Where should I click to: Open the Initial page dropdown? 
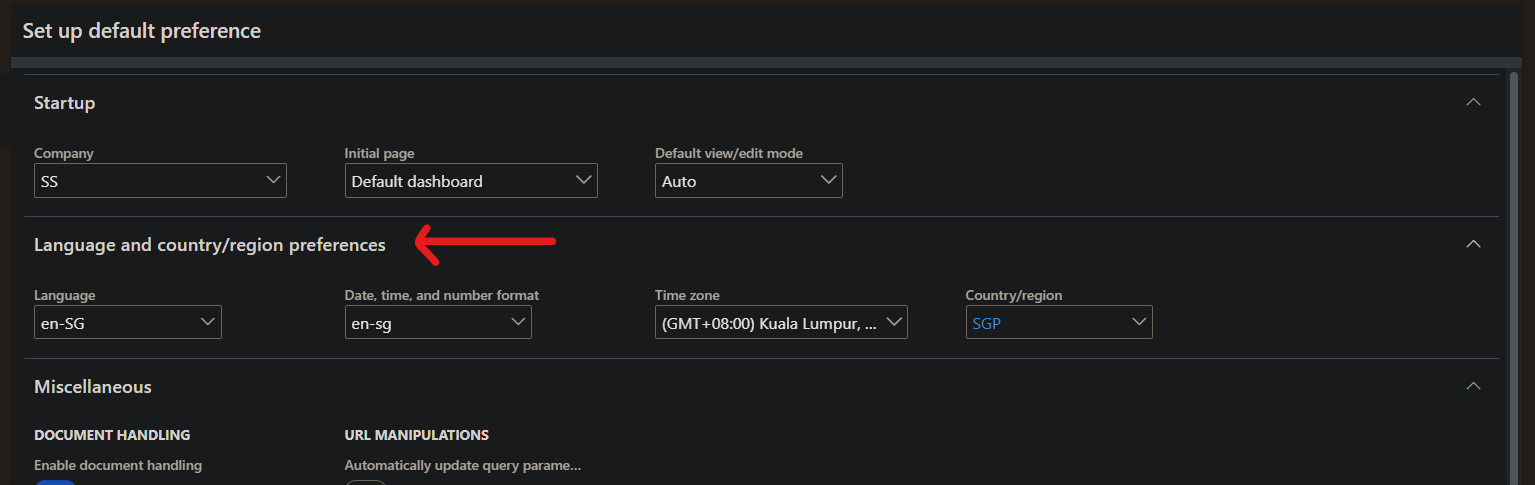click(584, 180)
